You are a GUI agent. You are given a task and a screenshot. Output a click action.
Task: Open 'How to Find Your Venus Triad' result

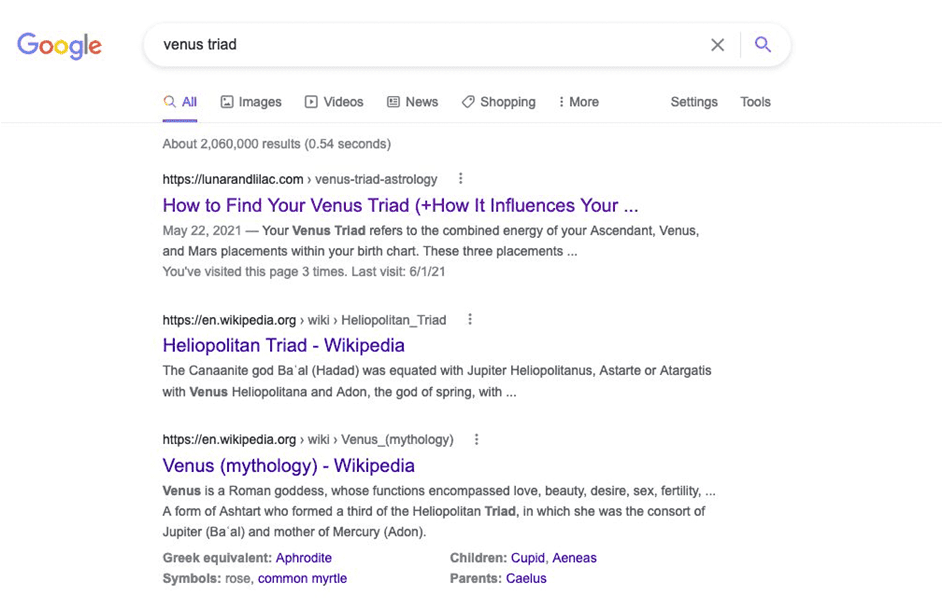point(400,205)
